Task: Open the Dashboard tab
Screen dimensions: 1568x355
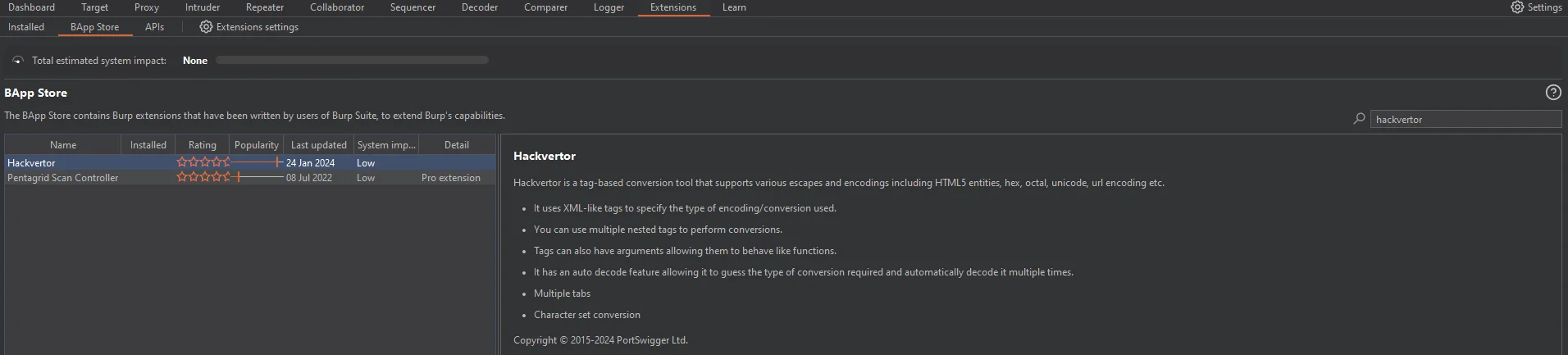Action: 31,7
